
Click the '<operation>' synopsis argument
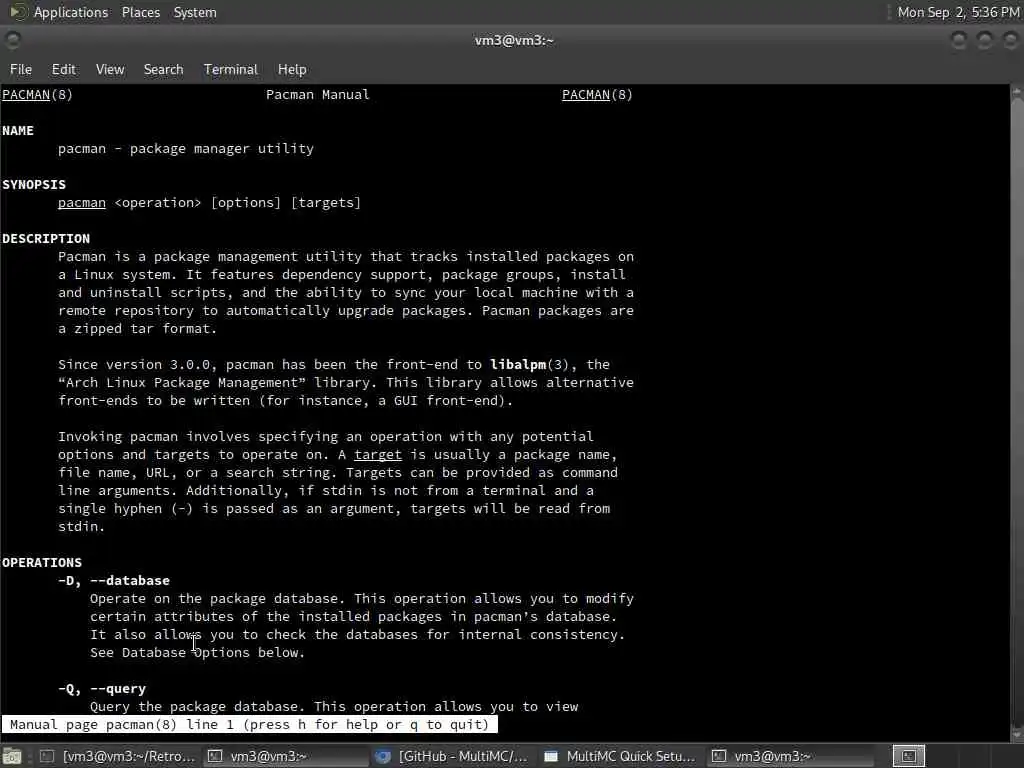(x=157, y=202)
